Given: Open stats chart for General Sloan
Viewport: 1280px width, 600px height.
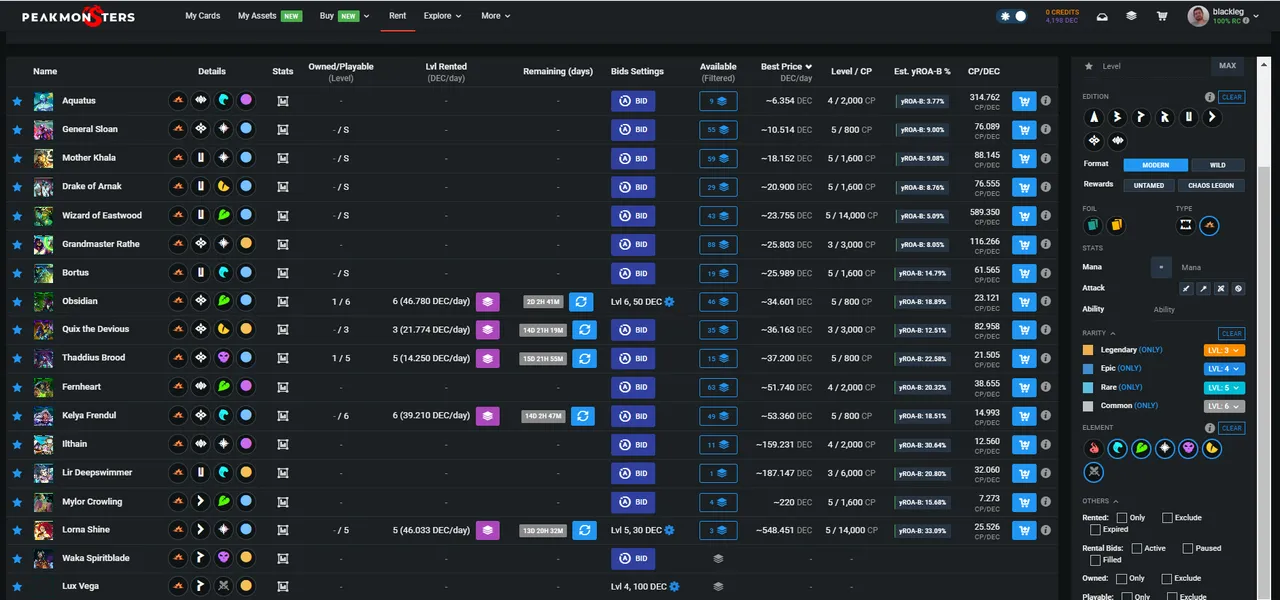Looking at the screenshot, I should point(283,129).
